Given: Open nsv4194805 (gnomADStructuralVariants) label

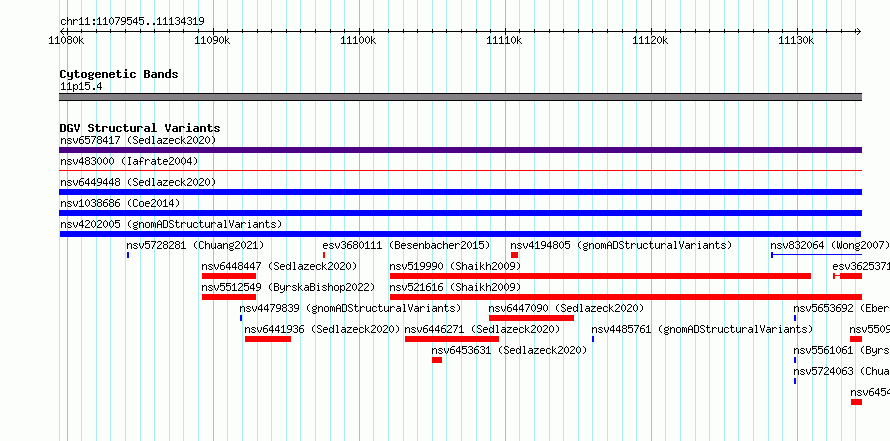Looking at the screenshot, I should tap(621, 245).
